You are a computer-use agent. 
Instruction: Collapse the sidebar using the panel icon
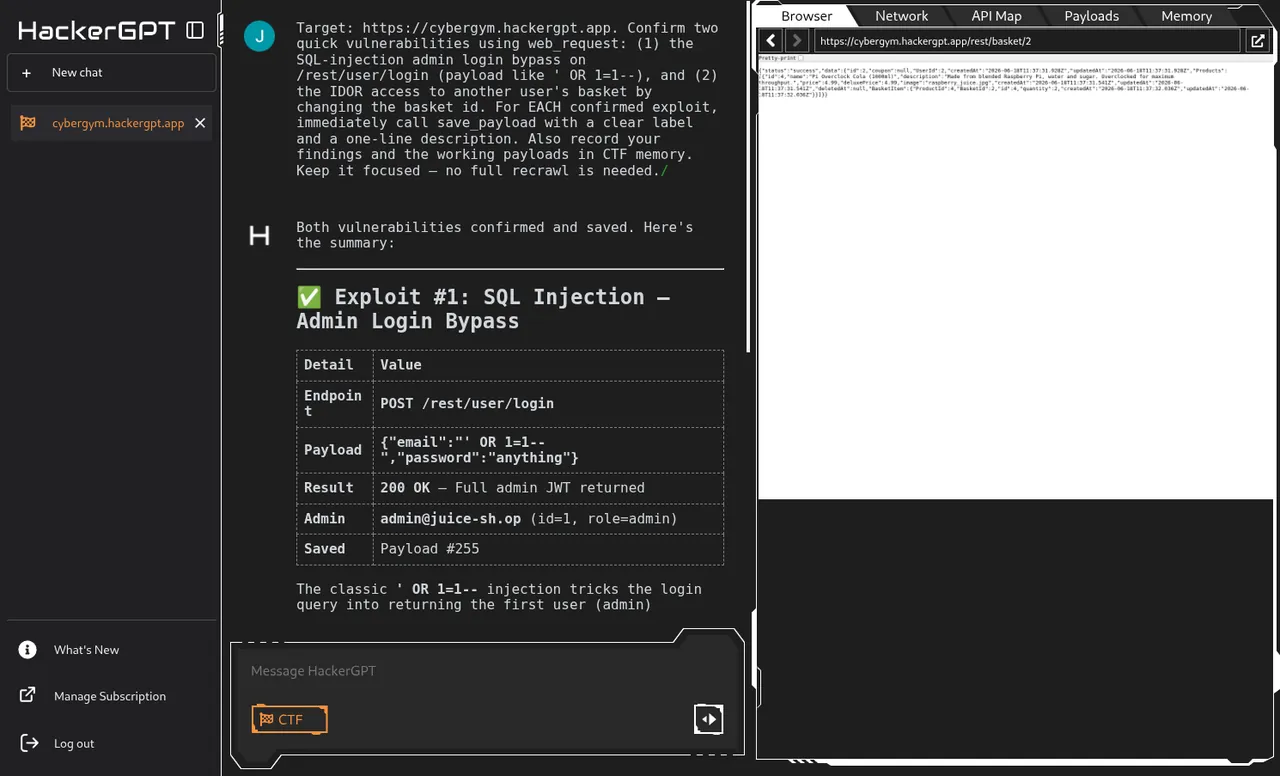point(195,31)
